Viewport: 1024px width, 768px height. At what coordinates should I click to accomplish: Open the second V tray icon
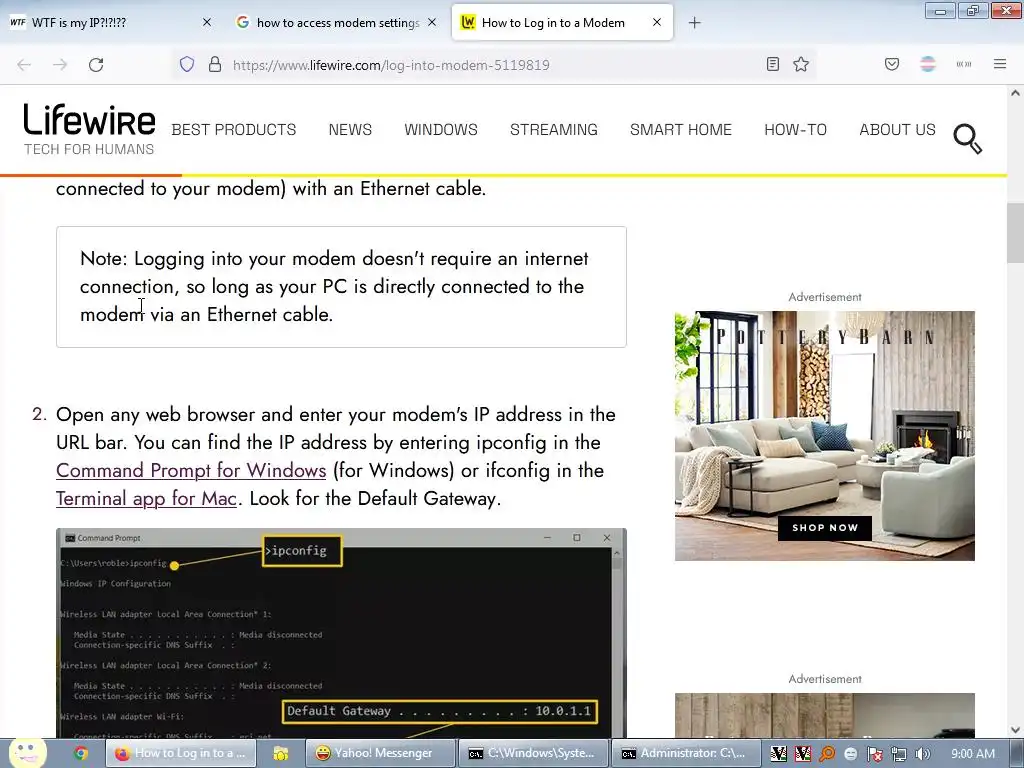coord(802,754)
